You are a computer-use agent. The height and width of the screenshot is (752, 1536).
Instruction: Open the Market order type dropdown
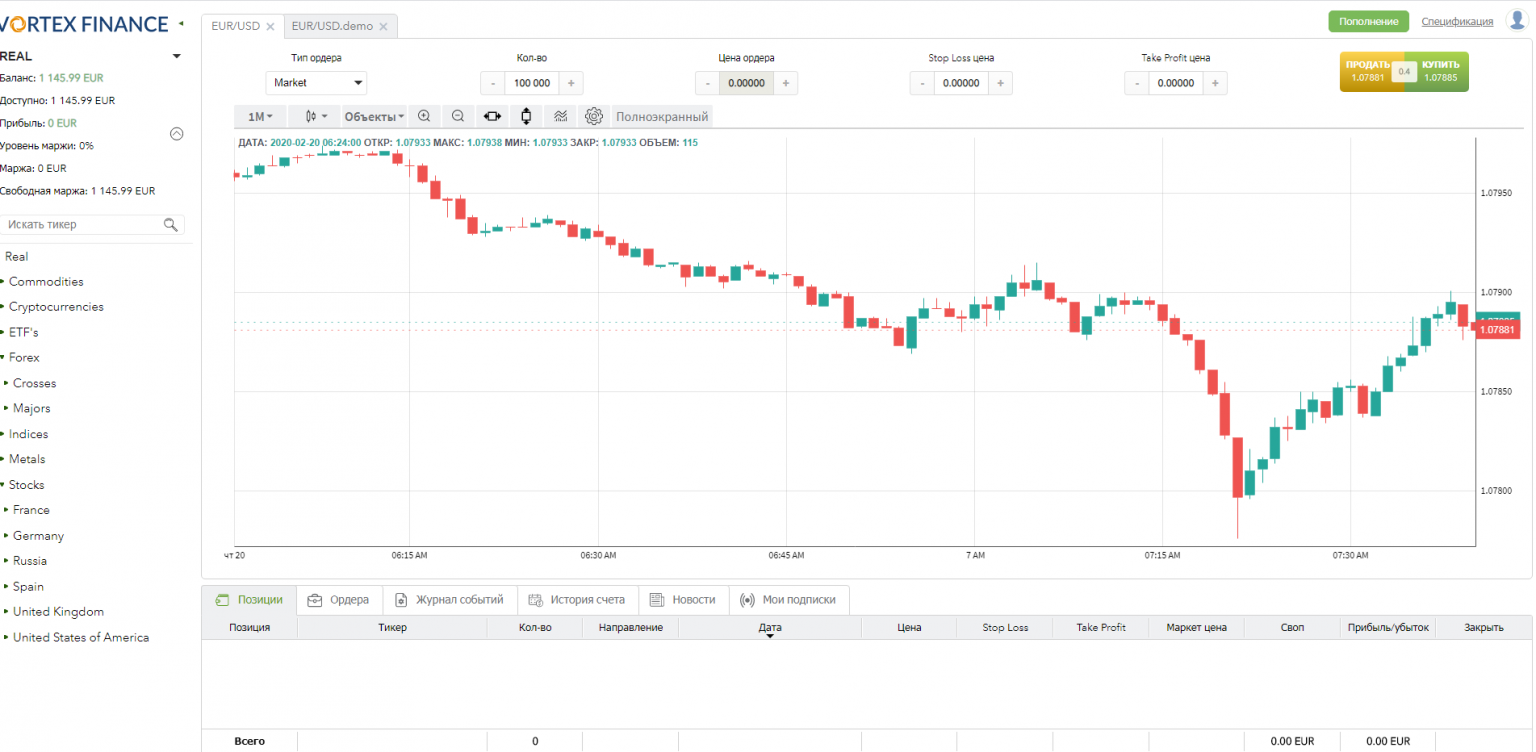pos(316,83)
